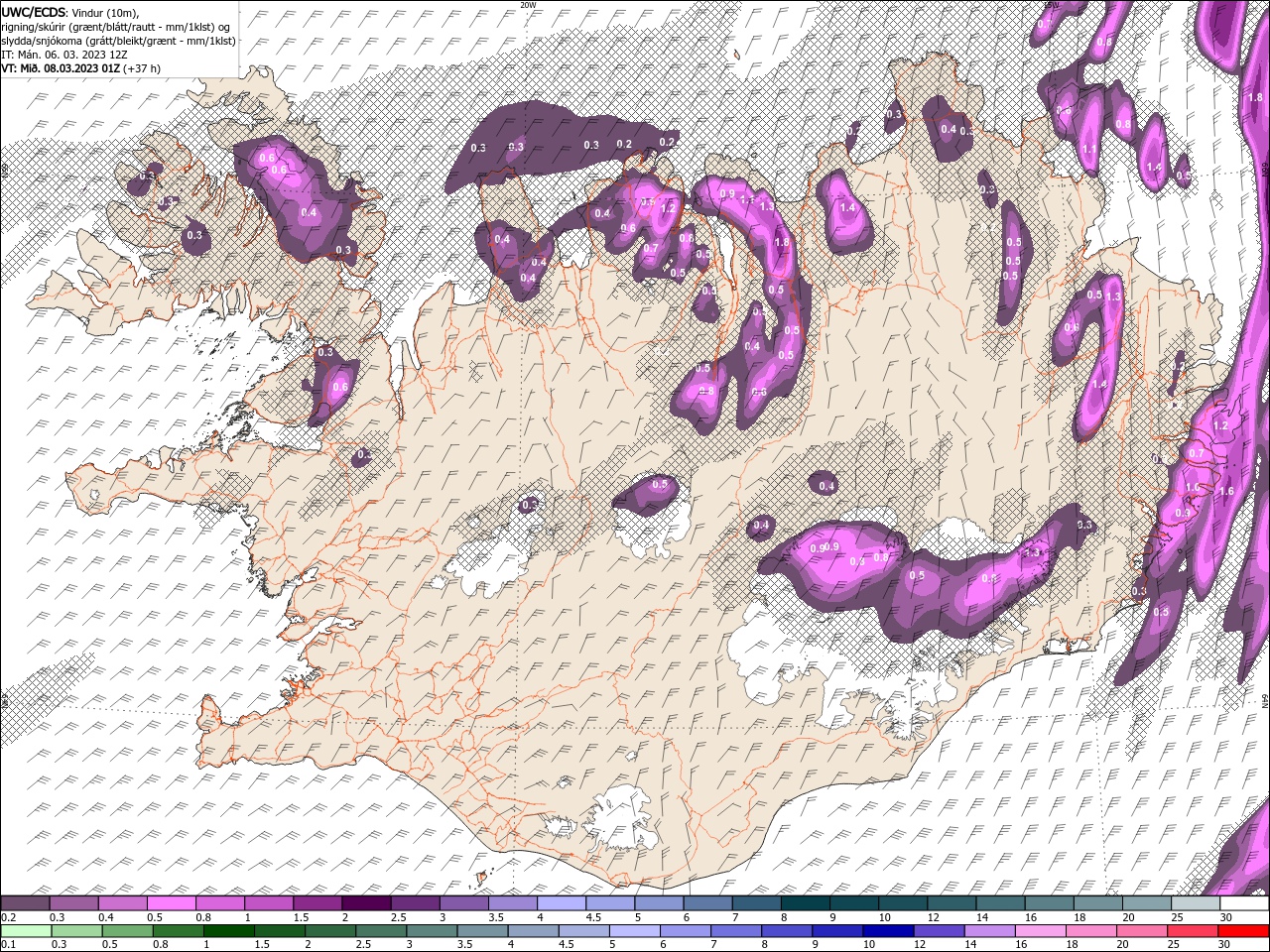Viewport: 1270px width, 952px height.
Task: Click the '(+37 h)' forecast offset text
Action: (142, 68)
